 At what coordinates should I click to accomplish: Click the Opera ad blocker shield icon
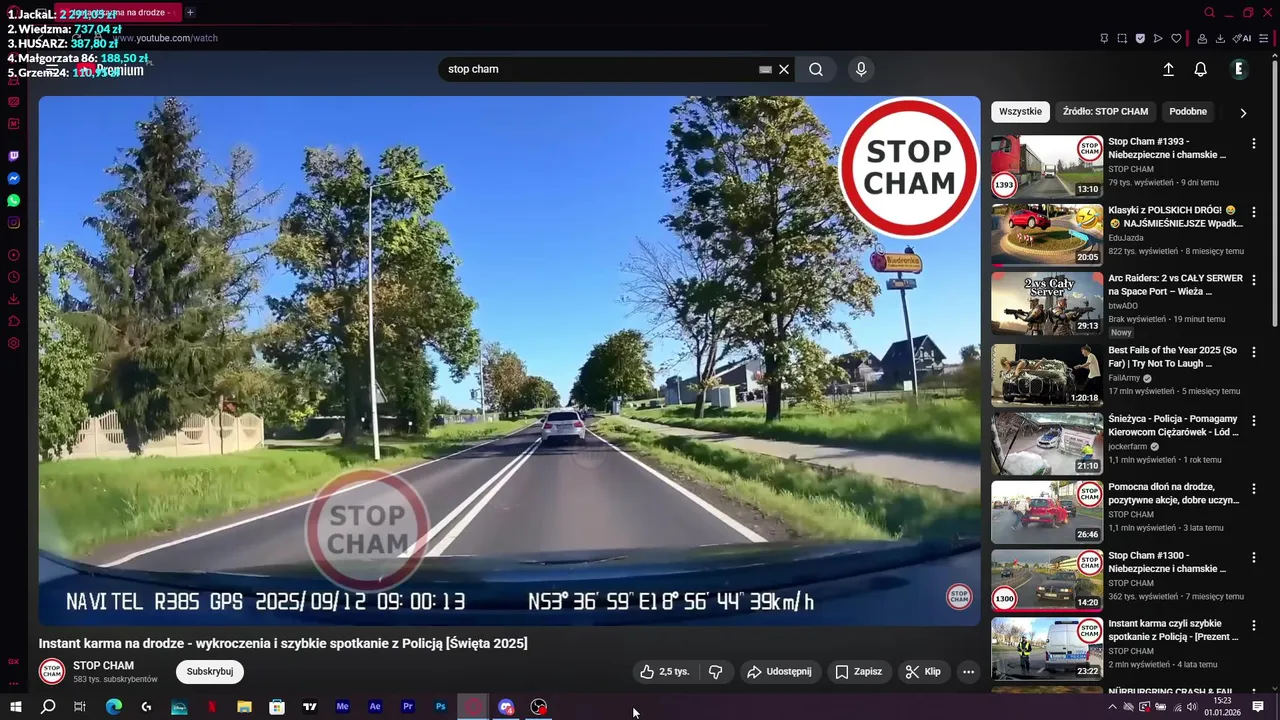click(1140, 38)
